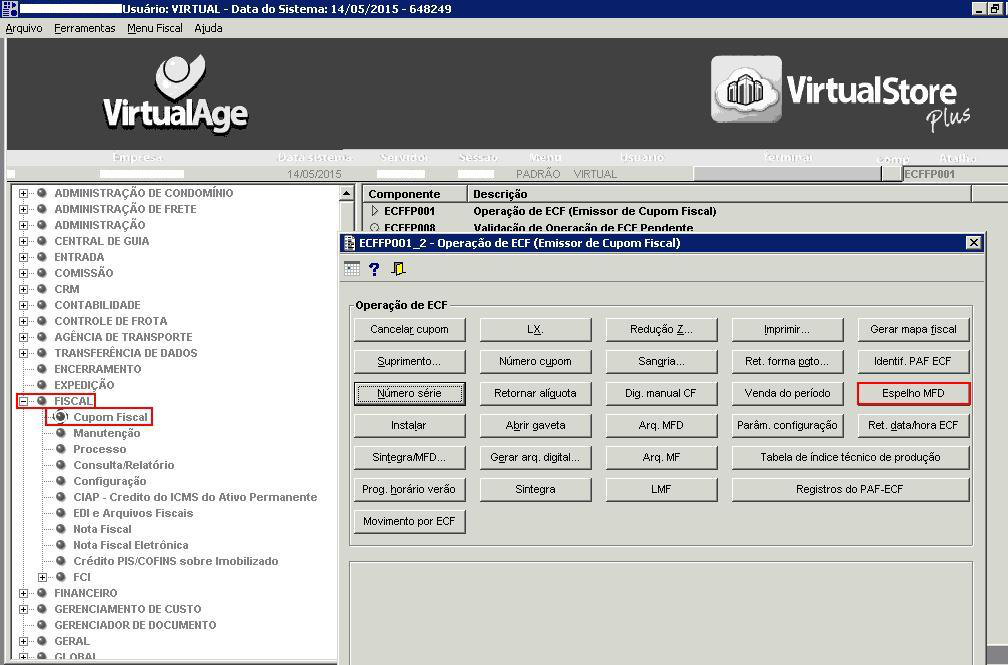This screenshot has height=665, width=1008.
Task: Click the LMF button
Action: click(662, 489)
